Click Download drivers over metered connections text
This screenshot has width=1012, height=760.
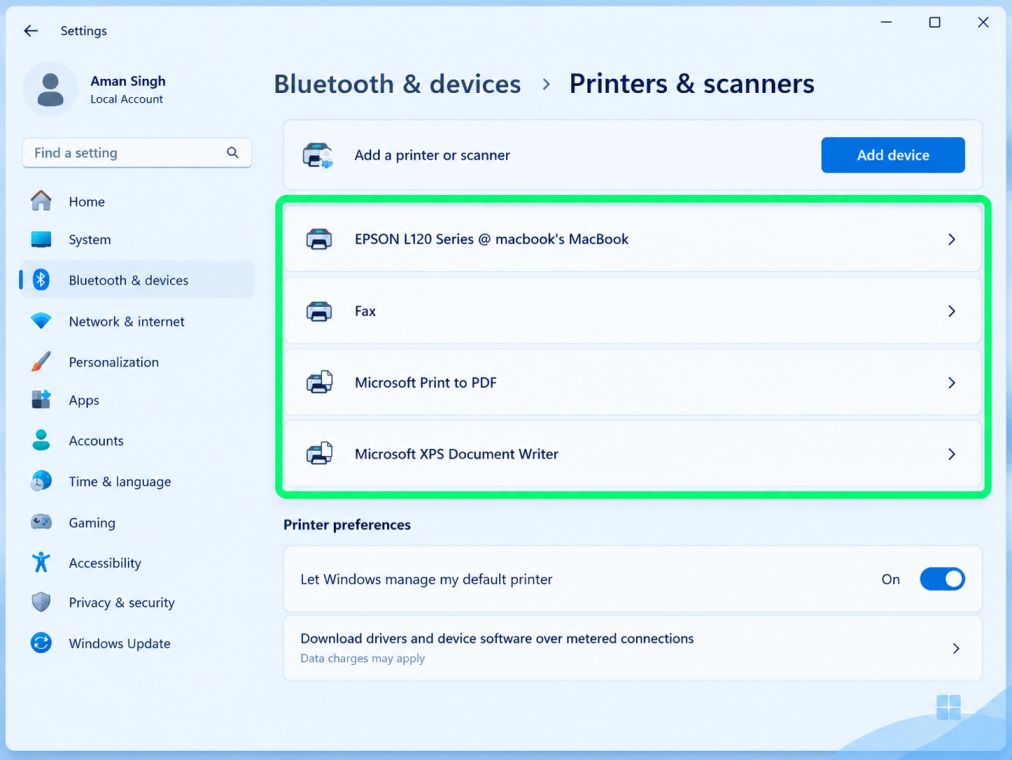[497, 638]
